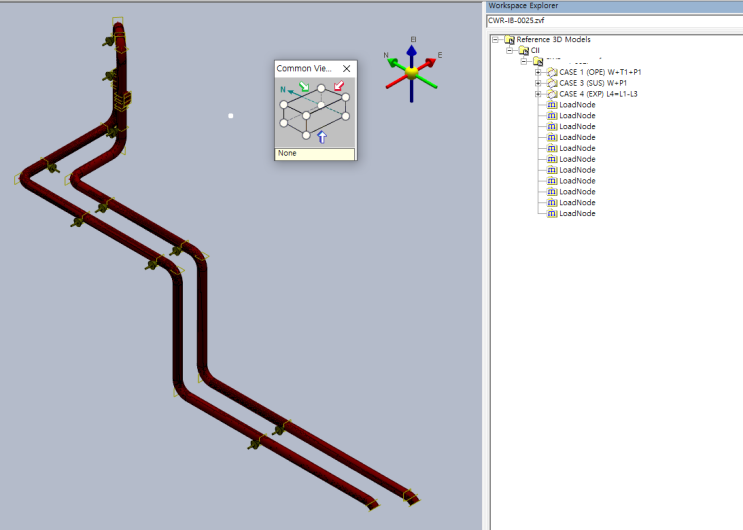Collapse the Reference 3D Models tree node
Image resolution: width=743 pixels, height=530 pixels.
coord(495,40)
